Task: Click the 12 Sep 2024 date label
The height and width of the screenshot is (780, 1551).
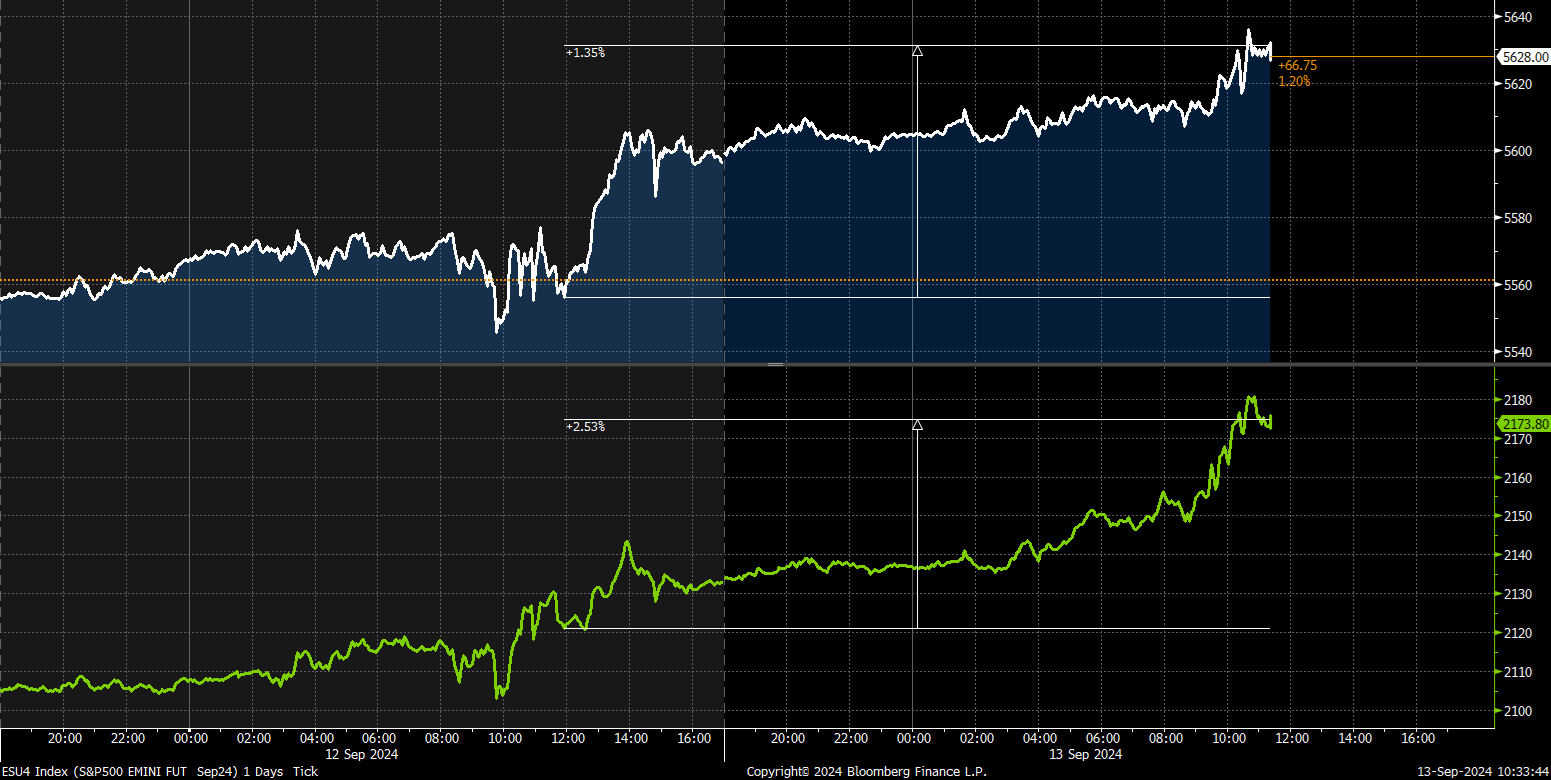Action: [359, 753]
